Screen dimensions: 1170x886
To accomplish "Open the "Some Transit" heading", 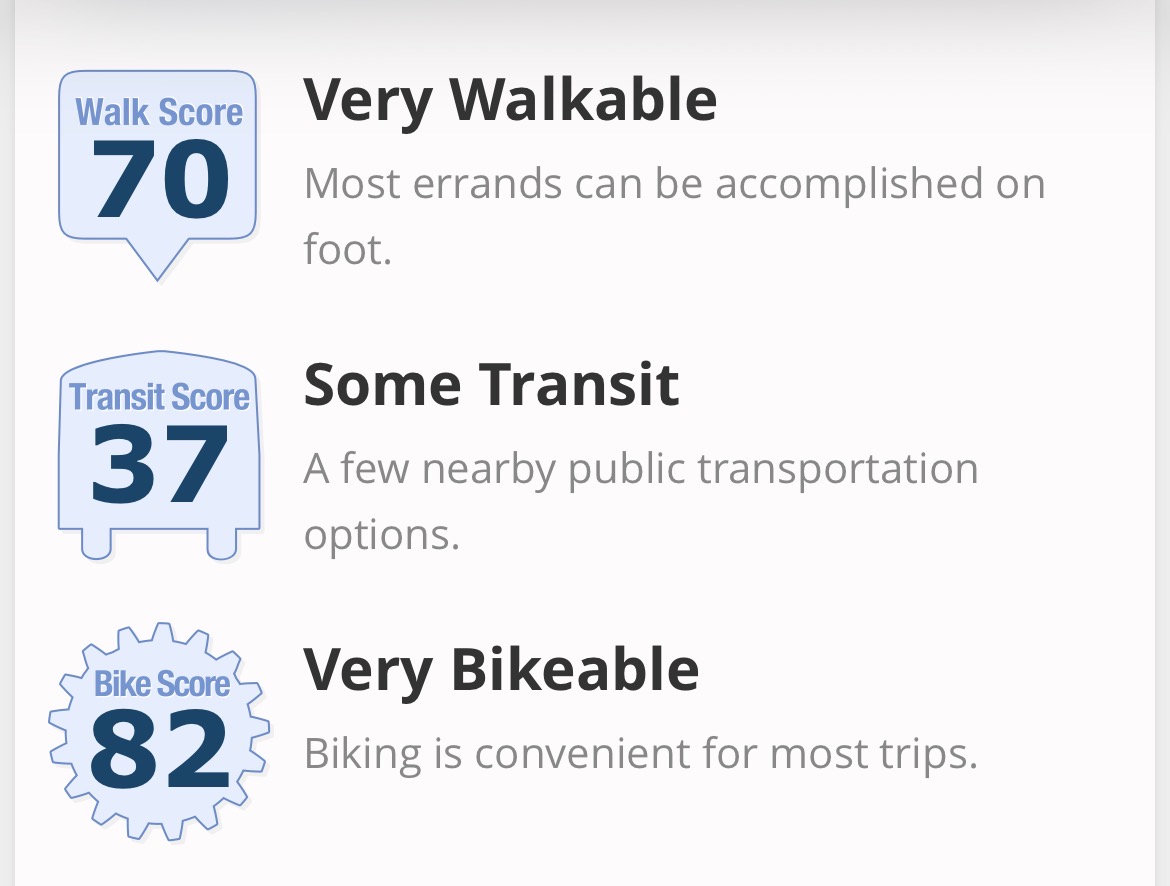I will (x=491, y=385).
